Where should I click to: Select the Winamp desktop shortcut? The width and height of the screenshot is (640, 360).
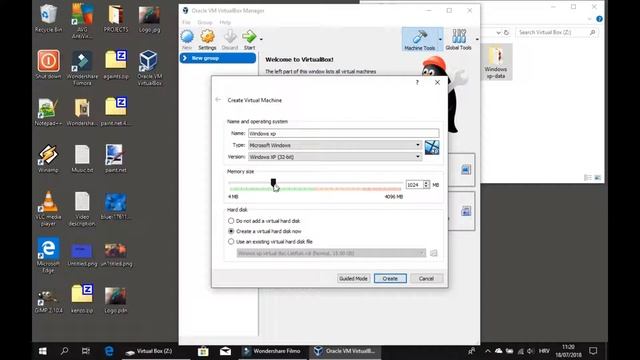48,159
